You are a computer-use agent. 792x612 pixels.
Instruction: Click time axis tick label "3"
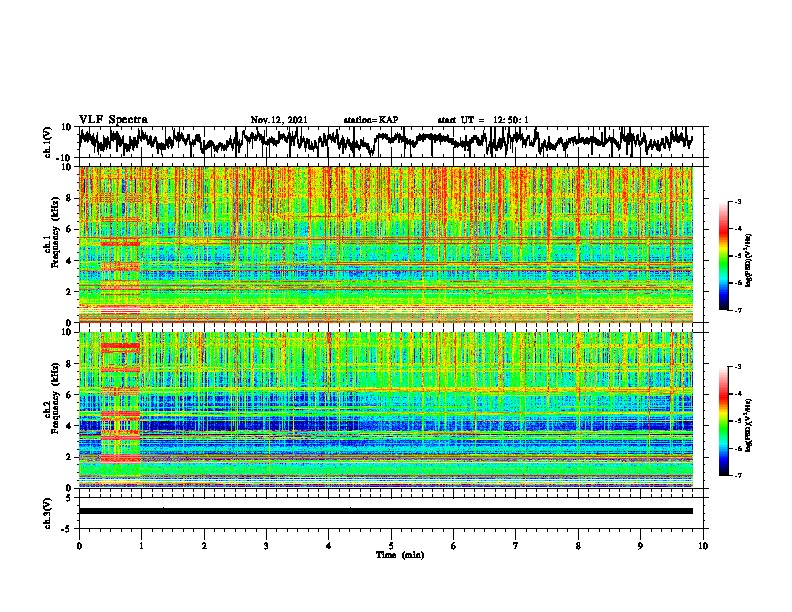point(266,546)
